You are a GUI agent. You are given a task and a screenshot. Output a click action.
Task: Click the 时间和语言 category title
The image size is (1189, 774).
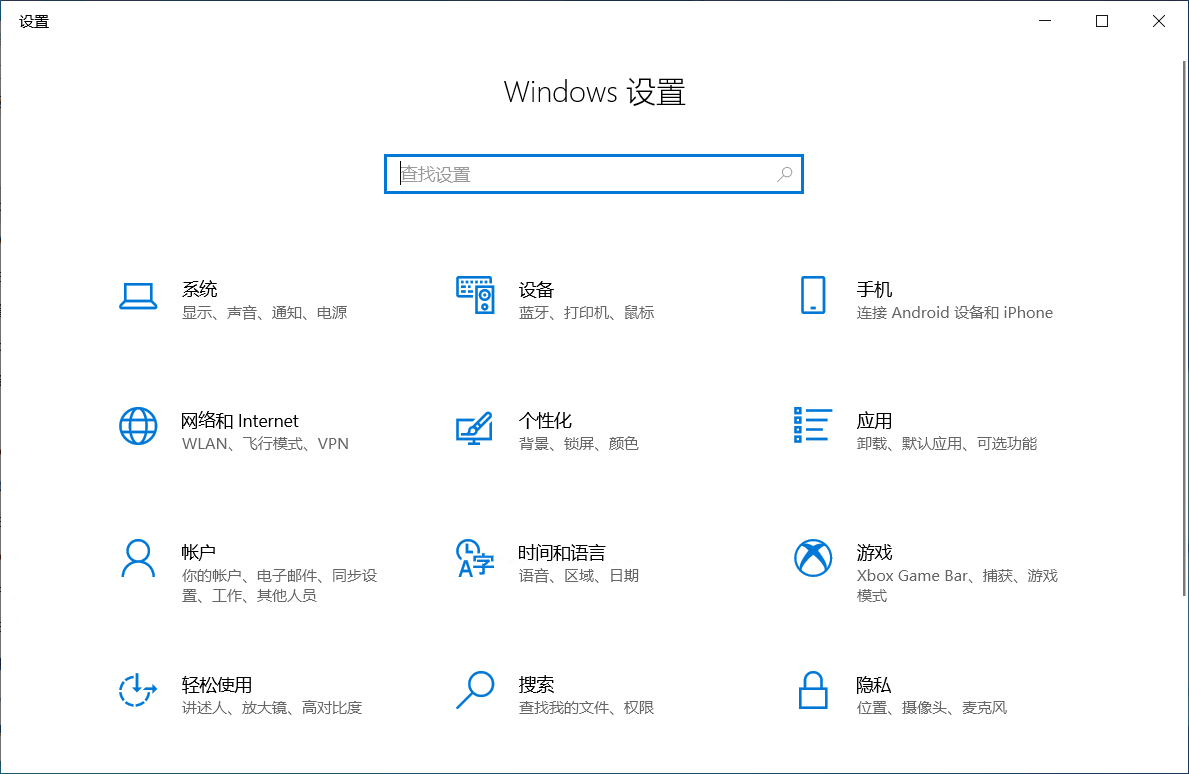[562, 553]
